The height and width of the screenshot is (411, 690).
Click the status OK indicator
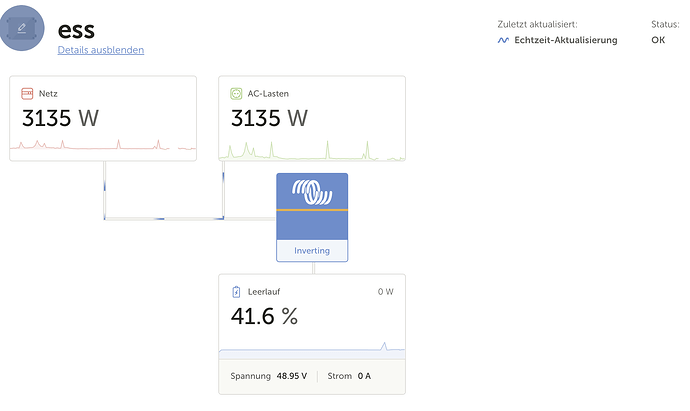(x=658, y=40)
